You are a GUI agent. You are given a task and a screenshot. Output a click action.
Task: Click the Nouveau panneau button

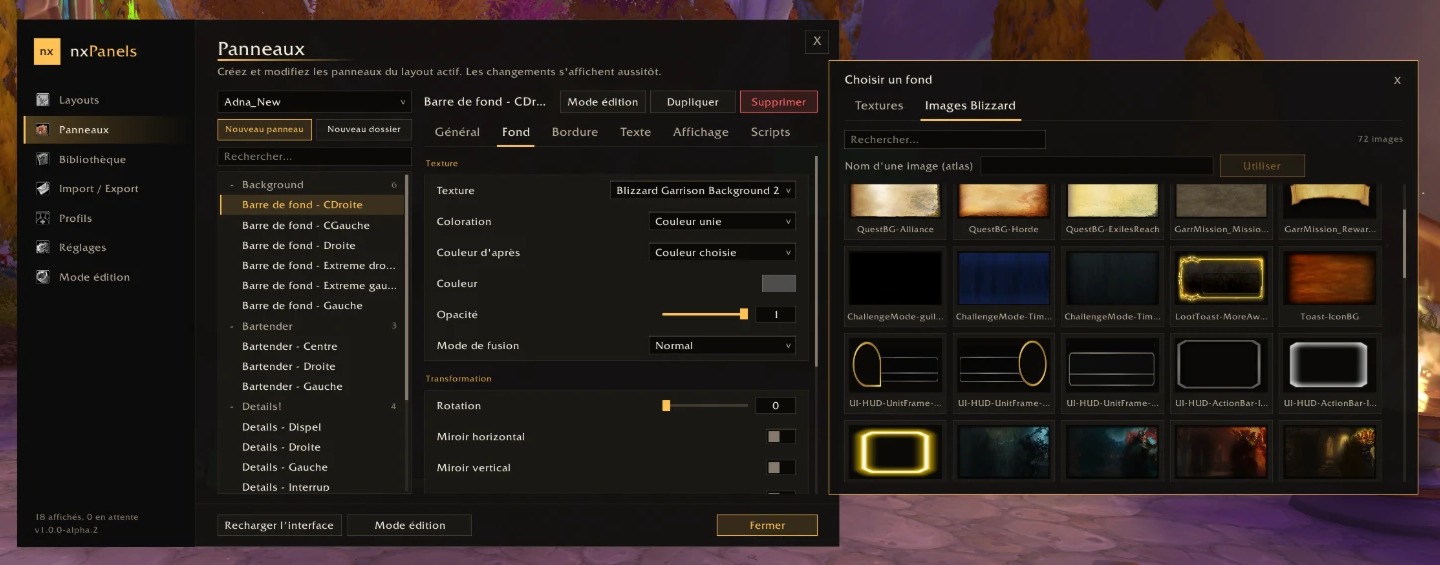[264, 130]
